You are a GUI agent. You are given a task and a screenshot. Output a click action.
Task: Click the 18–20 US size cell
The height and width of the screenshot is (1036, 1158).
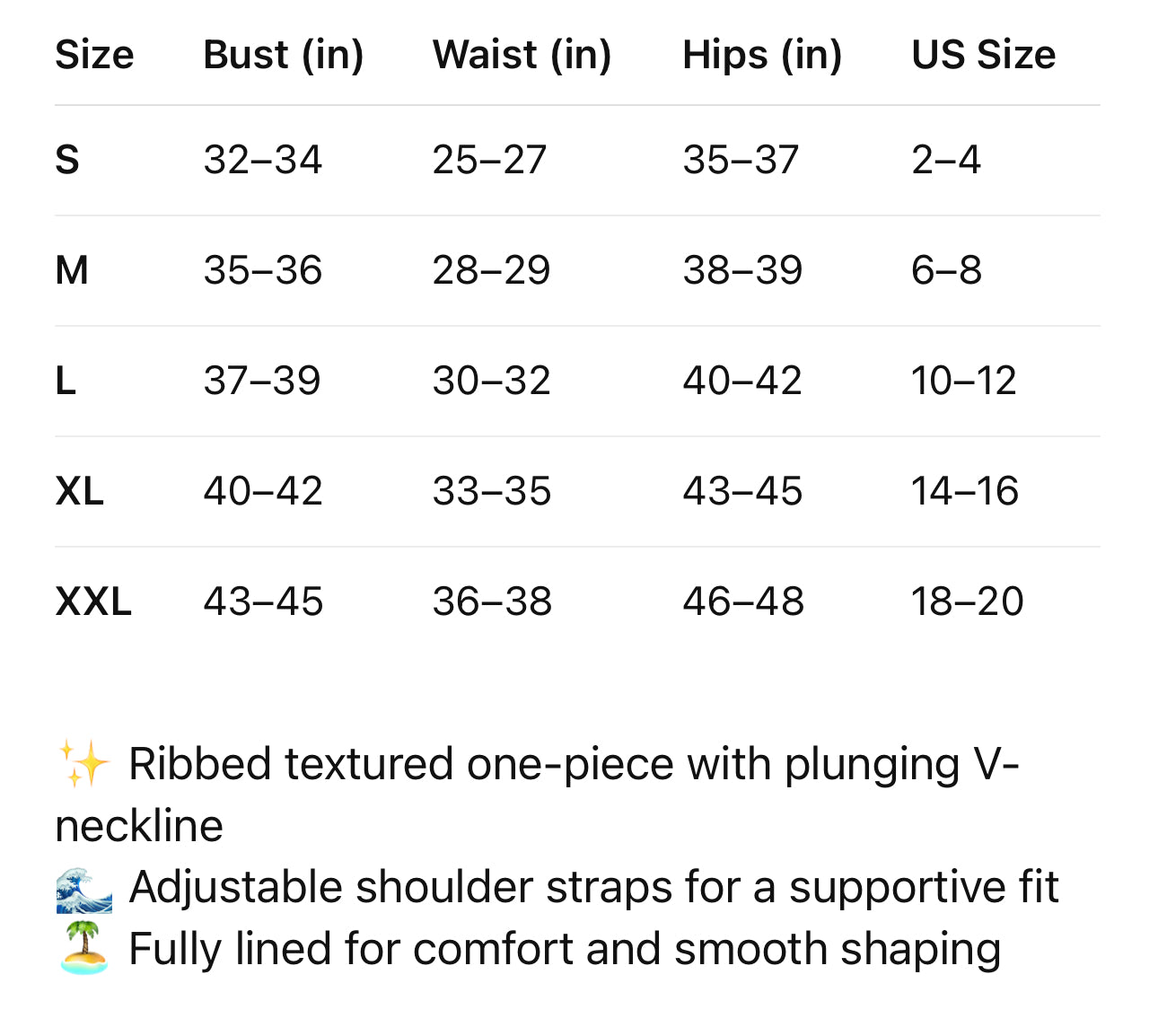click(967, 601)
